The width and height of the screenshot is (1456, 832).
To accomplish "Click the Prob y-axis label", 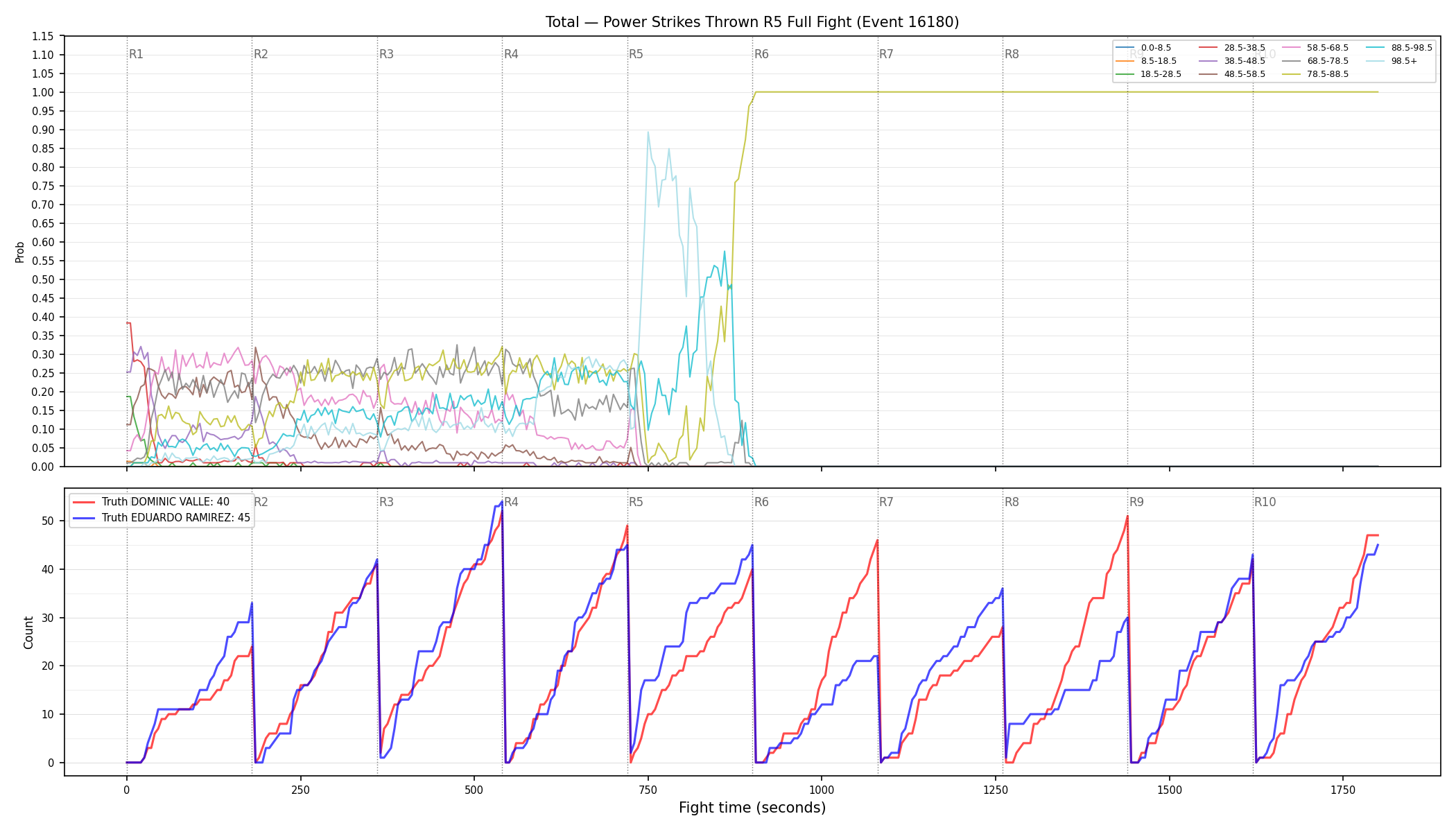I will (20, 252).
